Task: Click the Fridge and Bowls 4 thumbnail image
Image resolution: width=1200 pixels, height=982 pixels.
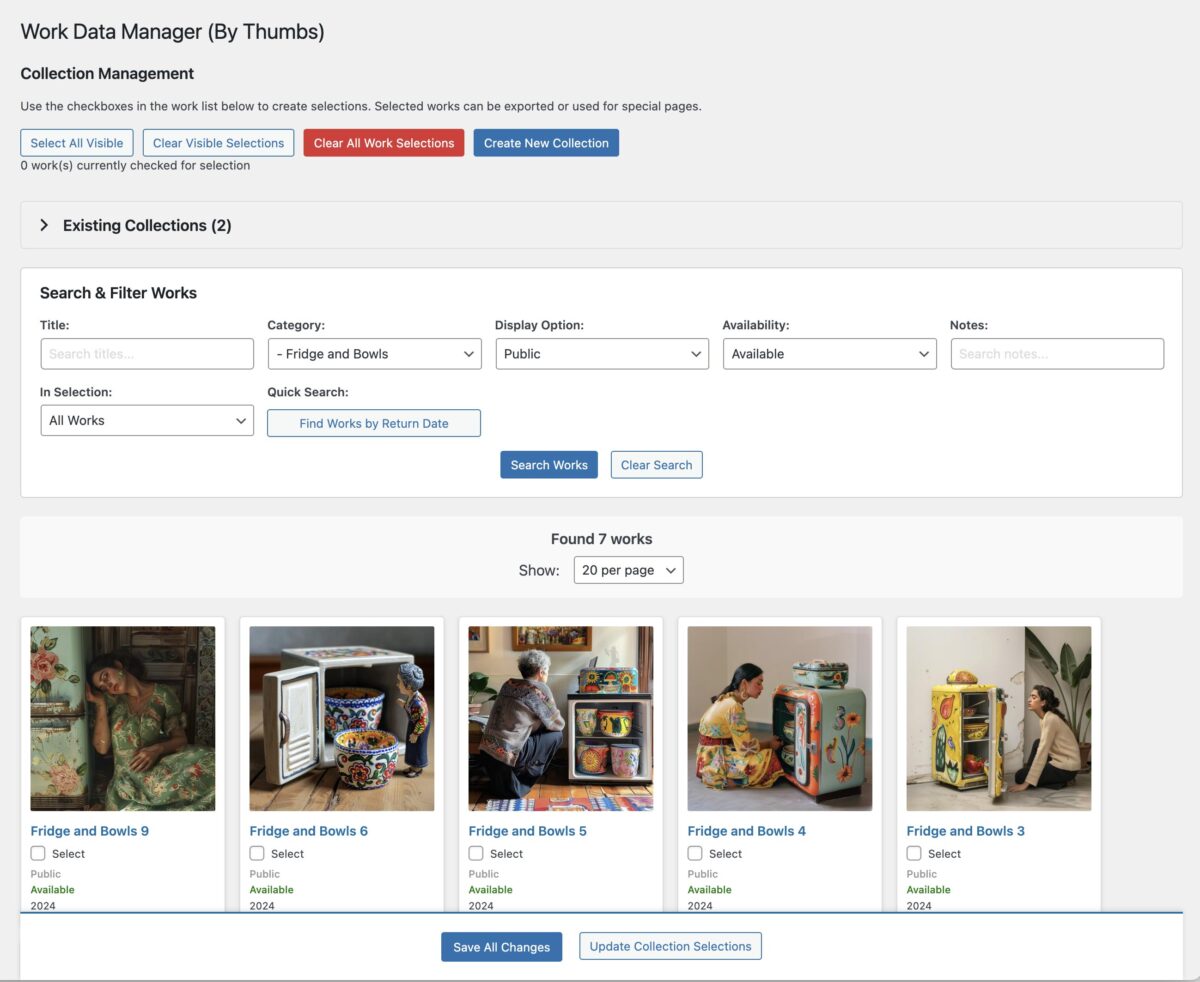Action: coord(780,718)
